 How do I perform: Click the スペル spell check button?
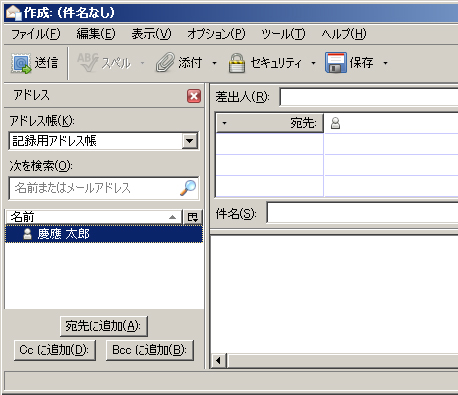pyautogui.click(x=104, y=63)
